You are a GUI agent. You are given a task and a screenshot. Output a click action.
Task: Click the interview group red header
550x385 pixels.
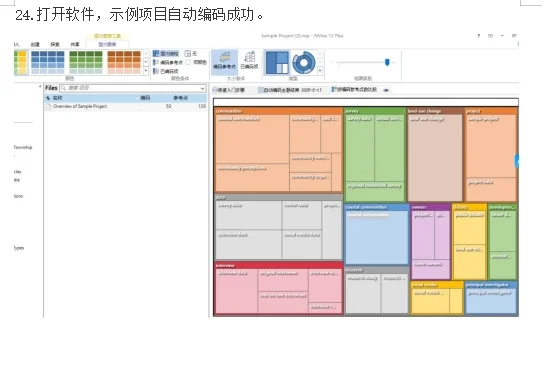coord(279,265)
